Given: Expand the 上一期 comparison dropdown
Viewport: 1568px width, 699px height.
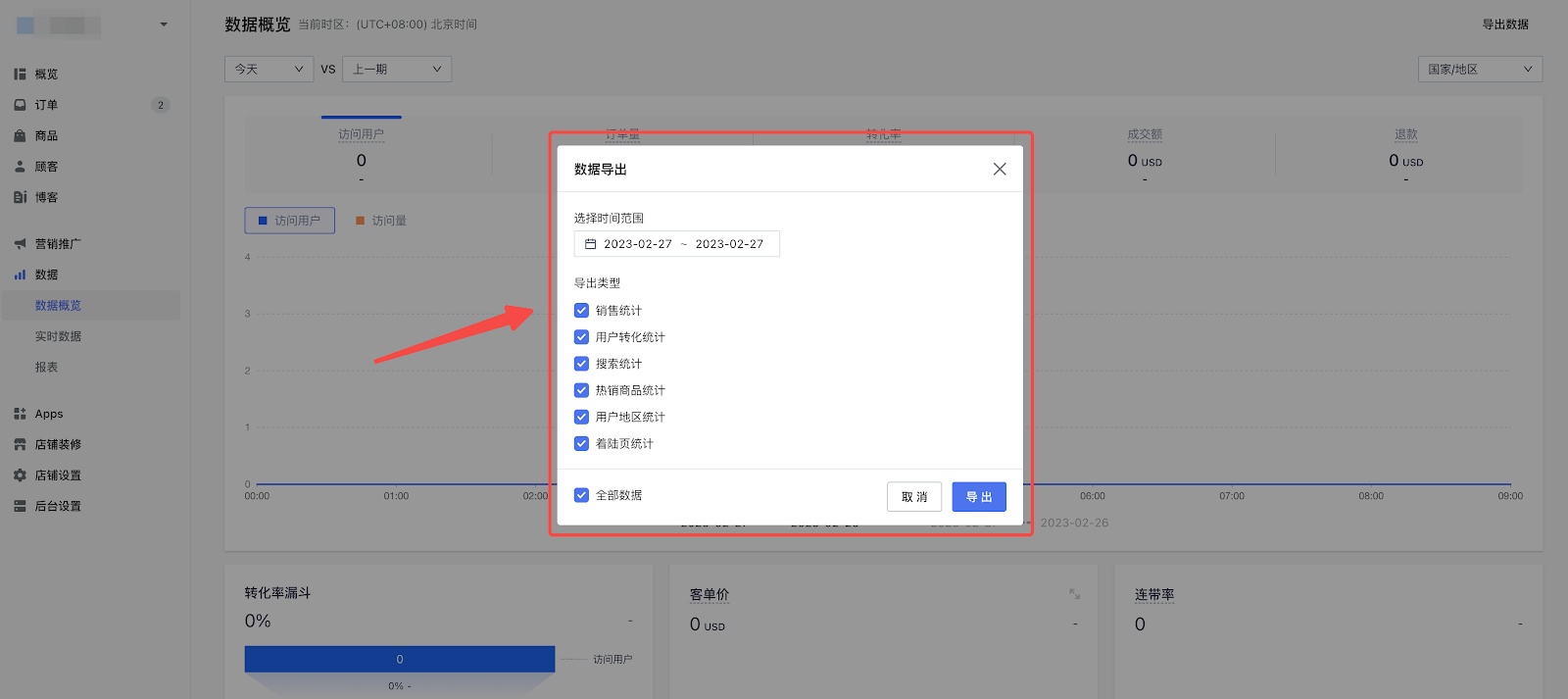Looking at the screenshot, I should tap(396, 70).
